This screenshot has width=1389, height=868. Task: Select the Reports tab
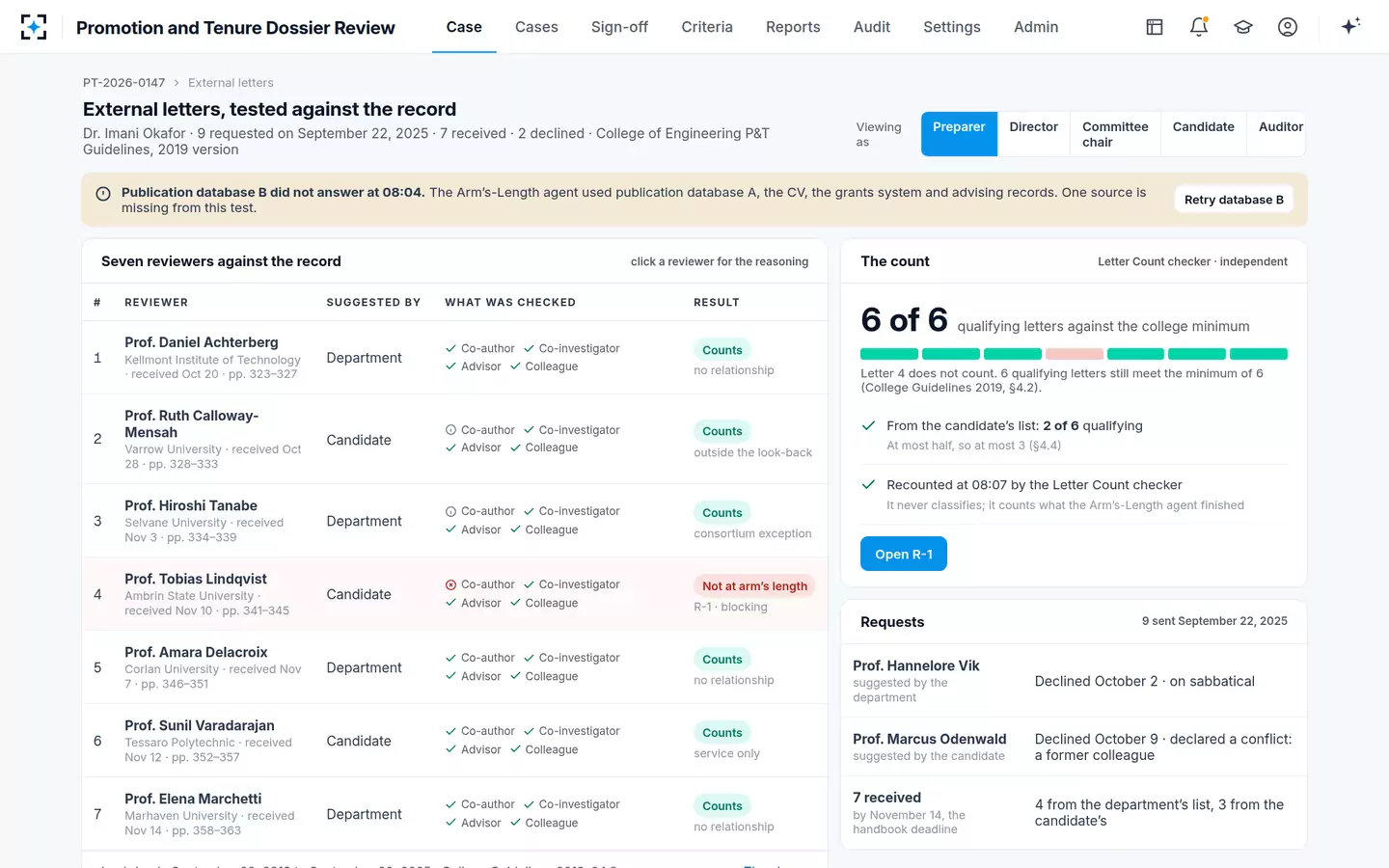tap(793, 27)
